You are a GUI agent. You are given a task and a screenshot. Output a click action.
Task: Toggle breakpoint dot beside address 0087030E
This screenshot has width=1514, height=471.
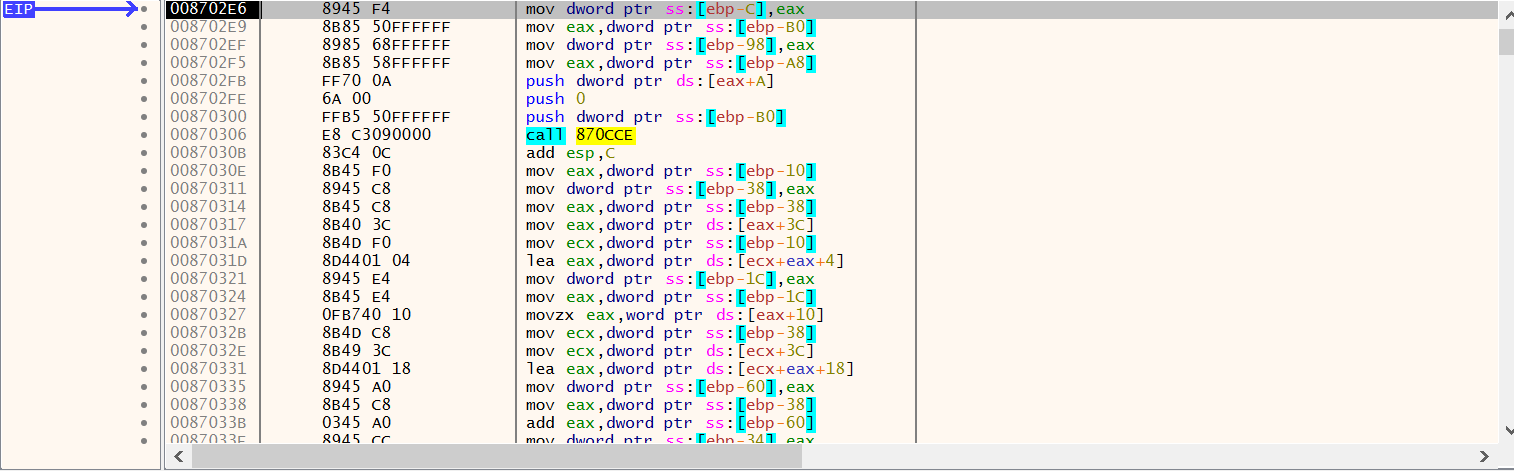pyautogui.click(x=145, y=171)
